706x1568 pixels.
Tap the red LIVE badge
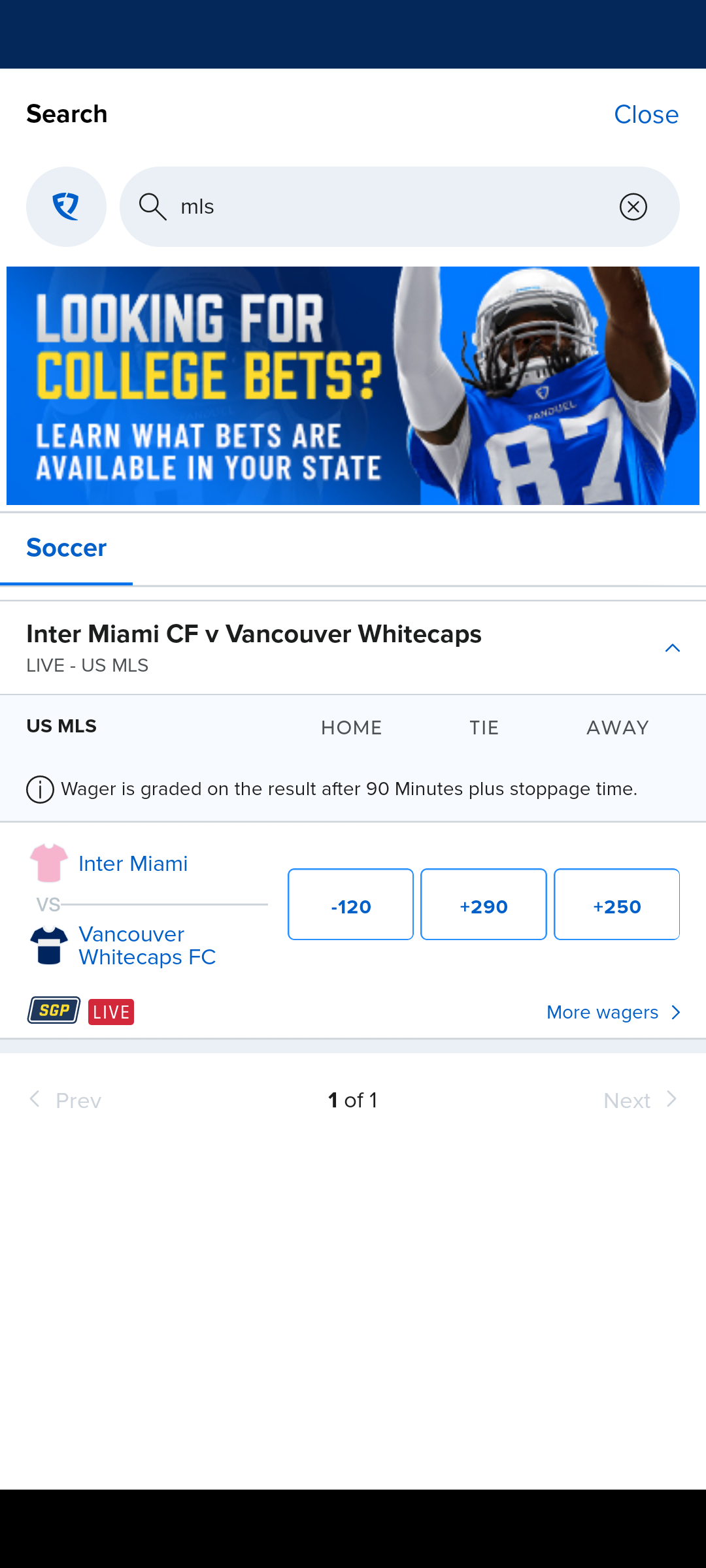click(111, 1012)
